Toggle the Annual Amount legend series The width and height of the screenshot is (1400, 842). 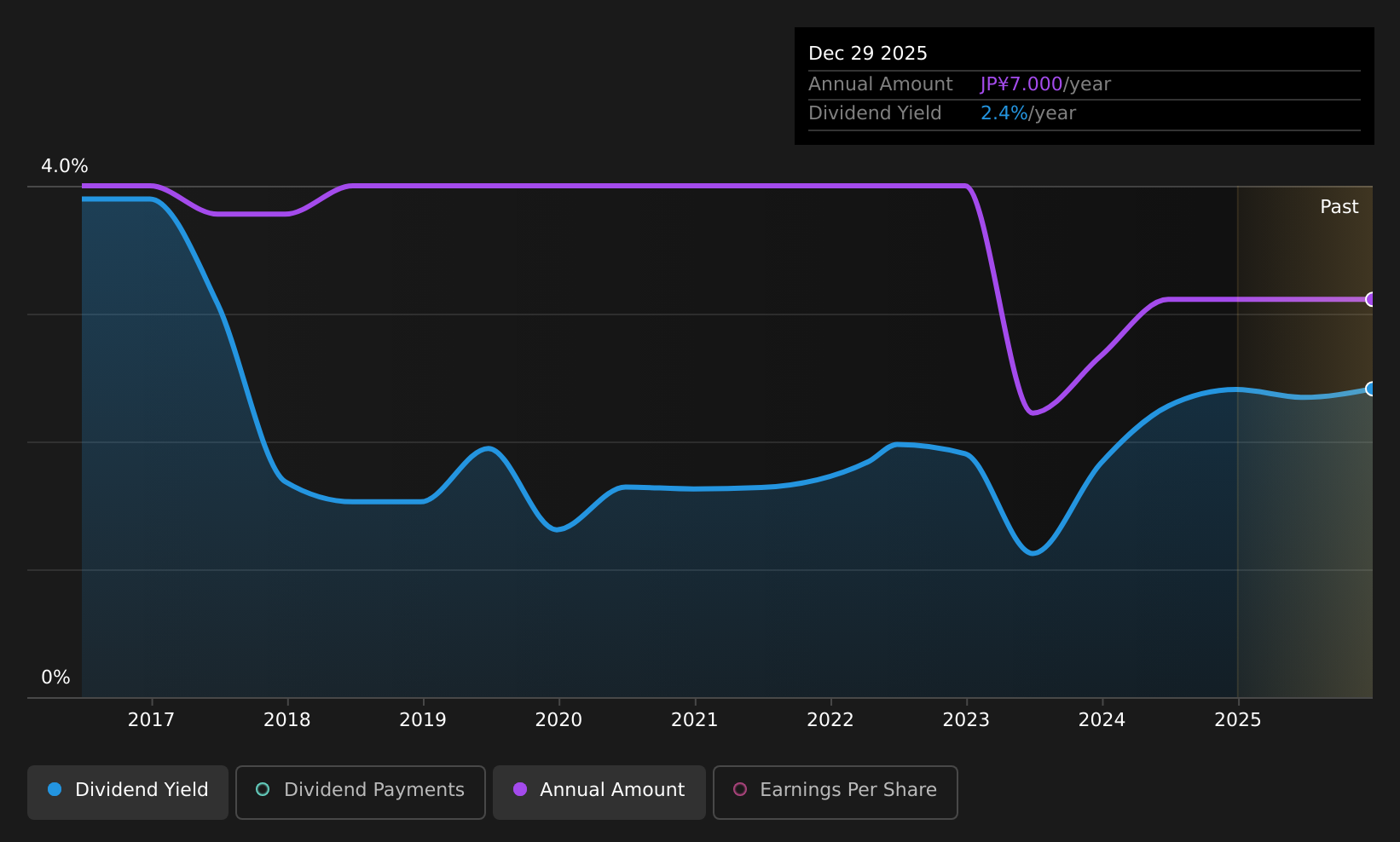click(599, 792)
